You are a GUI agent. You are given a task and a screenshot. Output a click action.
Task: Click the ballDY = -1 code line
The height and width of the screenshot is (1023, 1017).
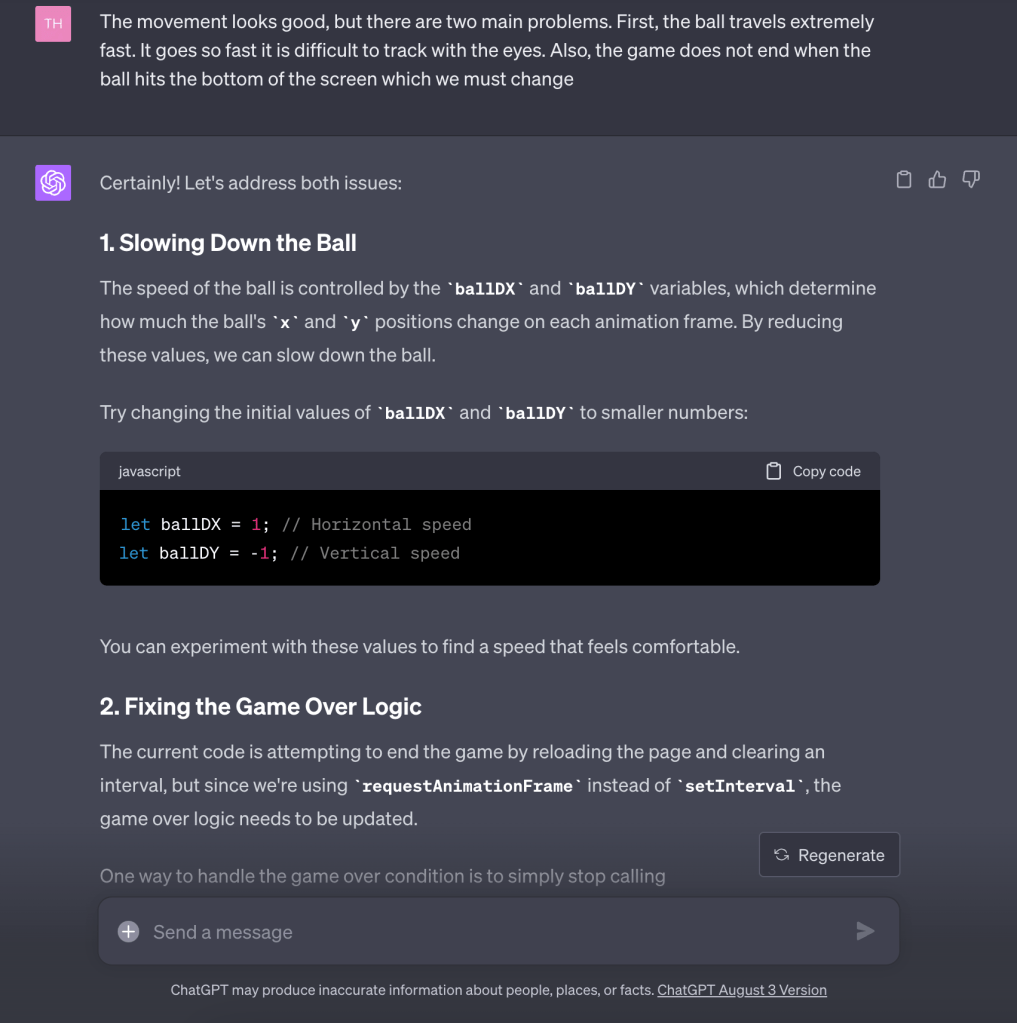[x=290, y=553]
